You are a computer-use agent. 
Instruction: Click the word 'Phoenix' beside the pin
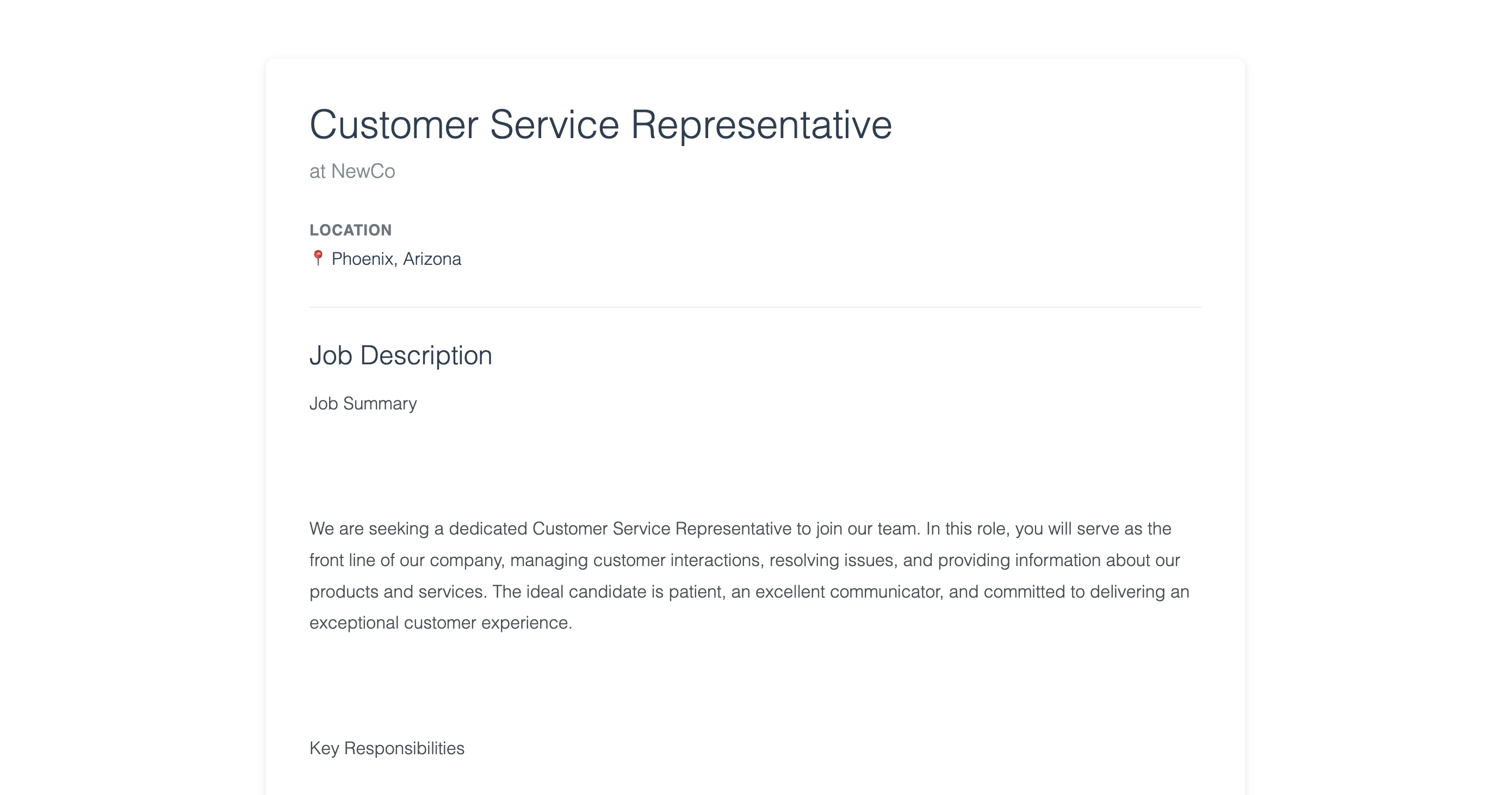coord(362,259)
